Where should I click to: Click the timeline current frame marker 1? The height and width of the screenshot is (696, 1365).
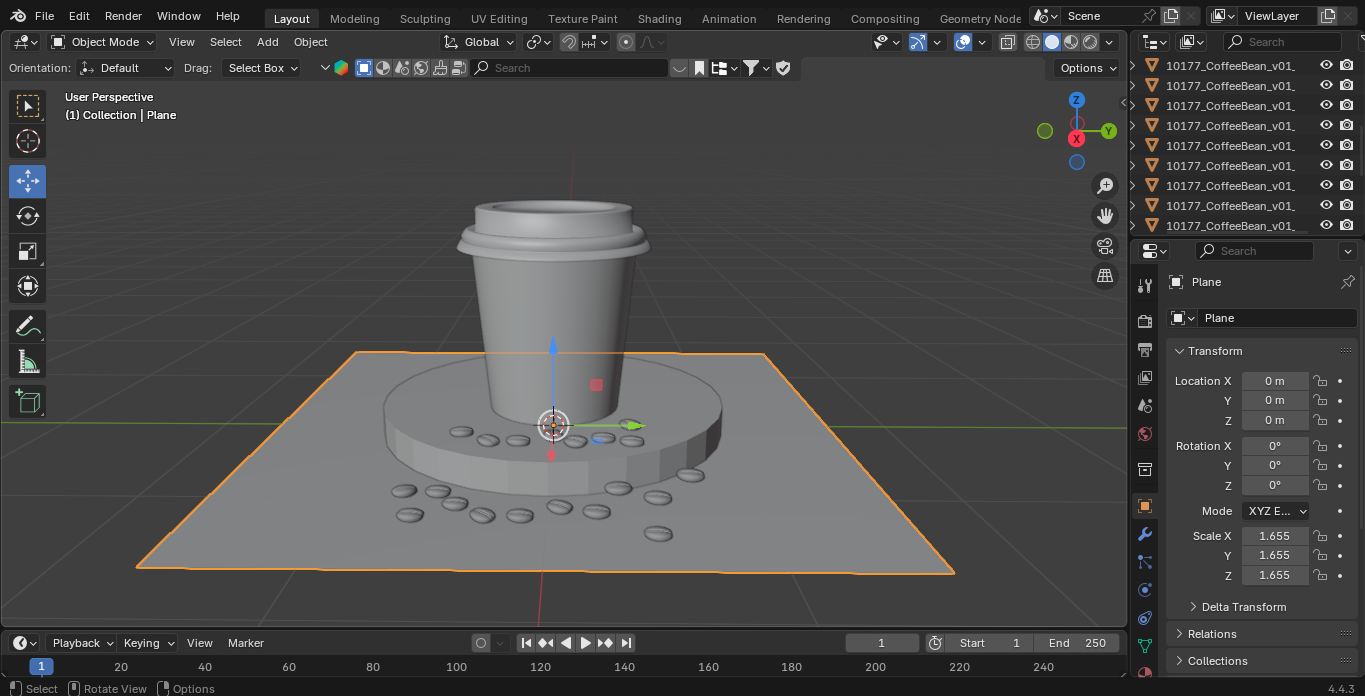[x=41, y=667]
